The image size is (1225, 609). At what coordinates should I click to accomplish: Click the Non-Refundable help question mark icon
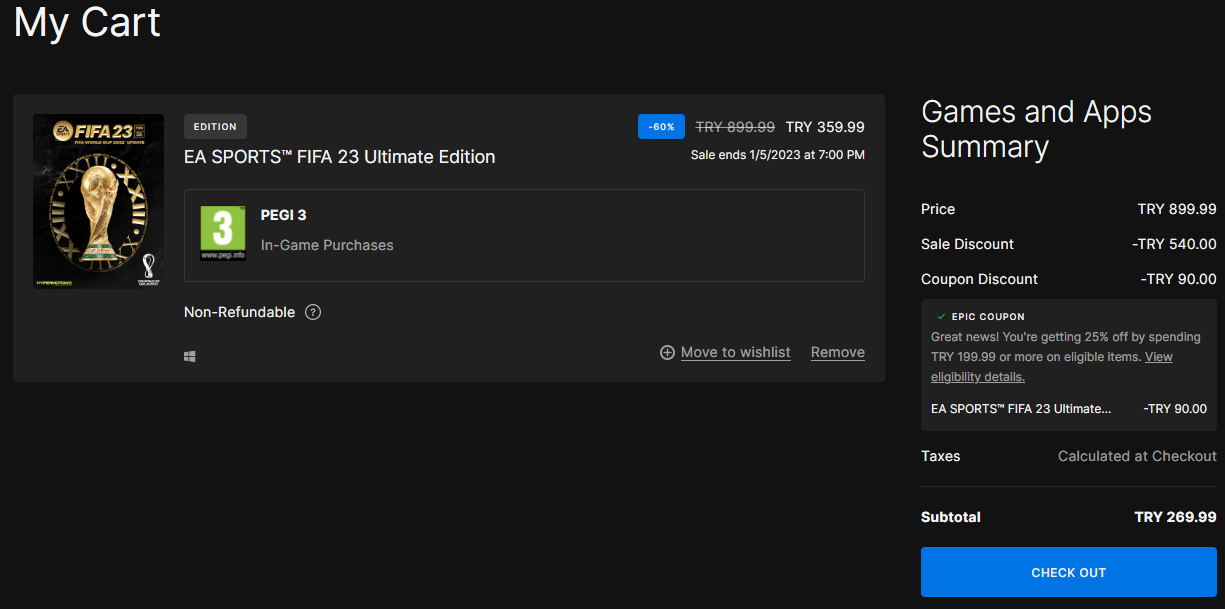tap(313, 312)
